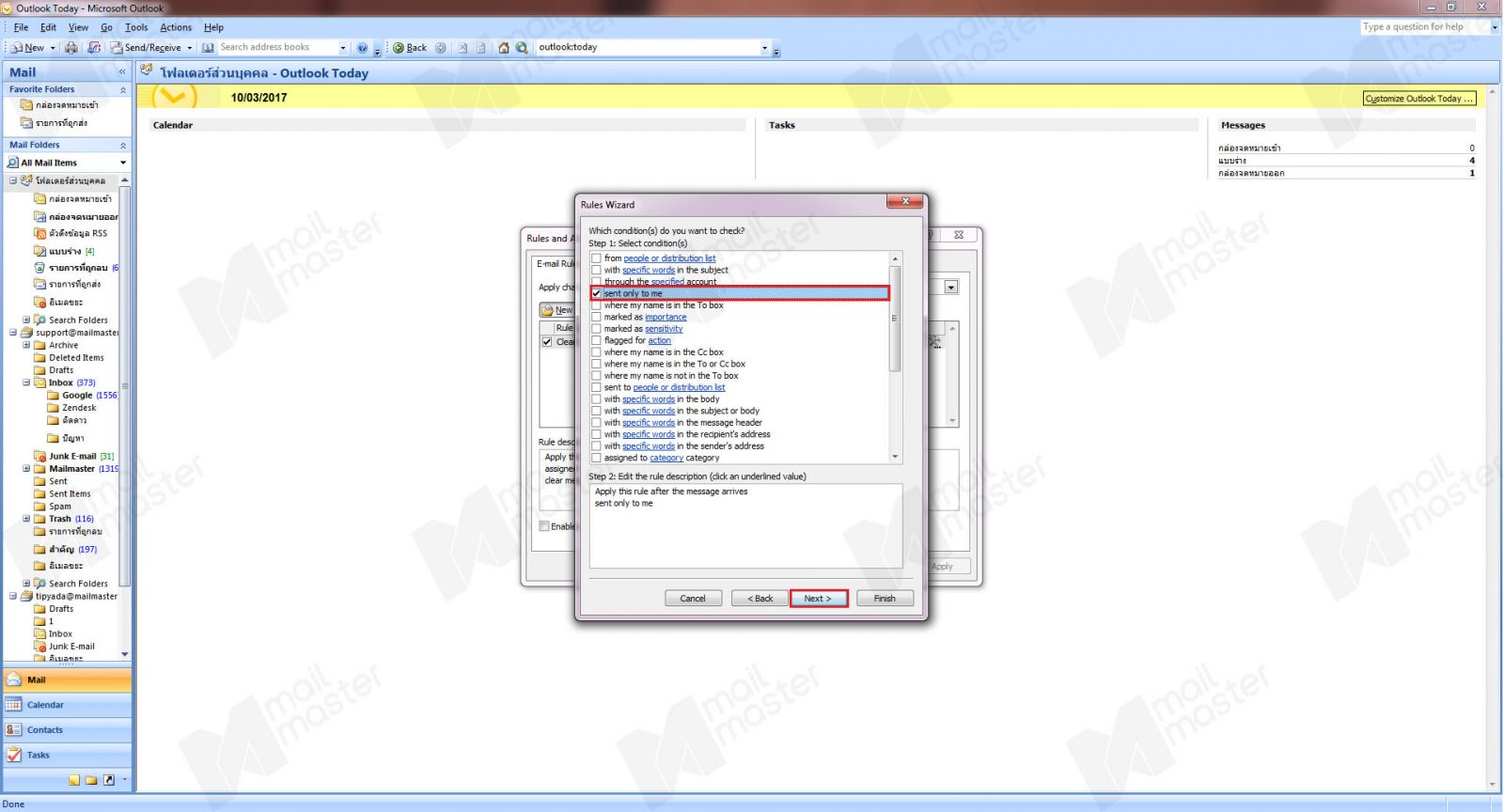Viewport: 1504px width, 812px height.
Task: Switch to the Contacts pane
Action: click(67, 730)
